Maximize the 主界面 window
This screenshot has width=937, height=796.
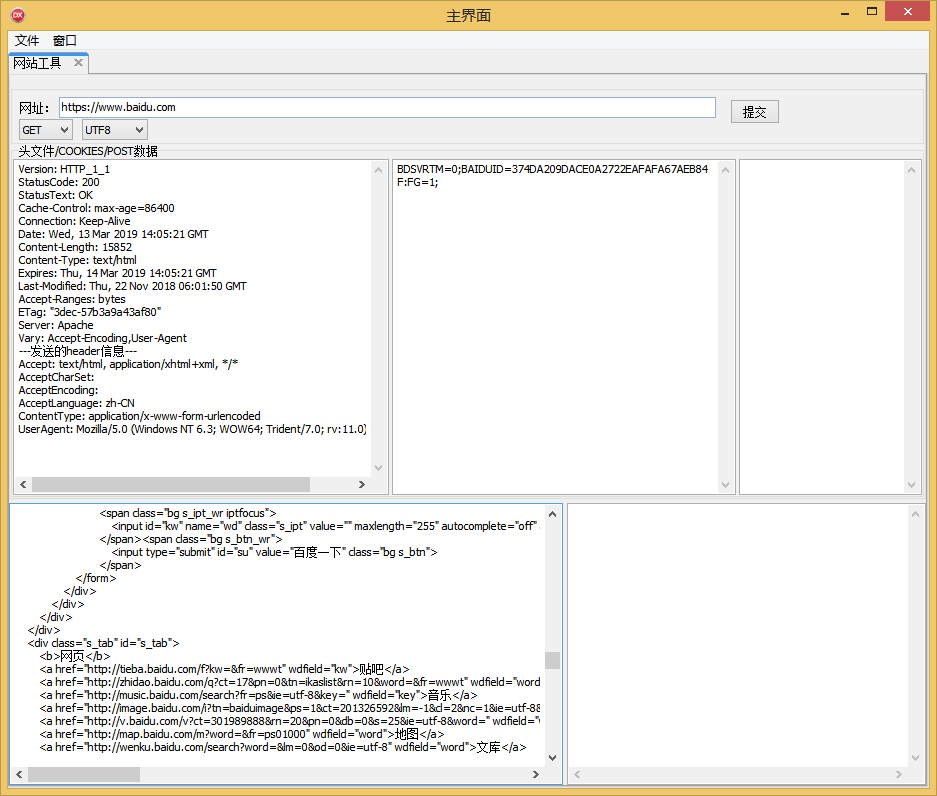tap(872, 11)
